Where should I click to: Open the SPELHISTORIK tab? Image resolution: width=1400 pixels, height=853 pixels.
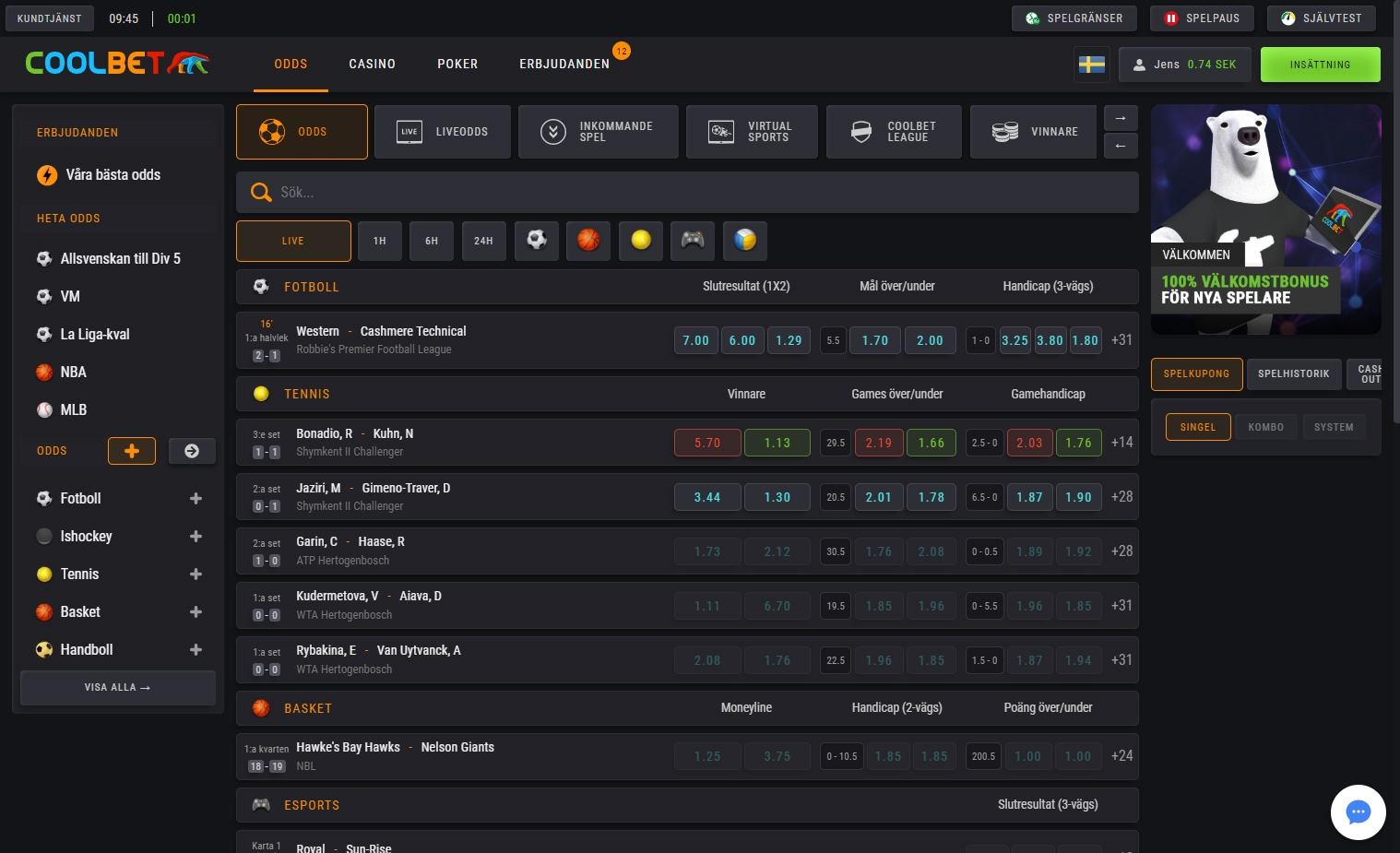tap(1293, 373)
